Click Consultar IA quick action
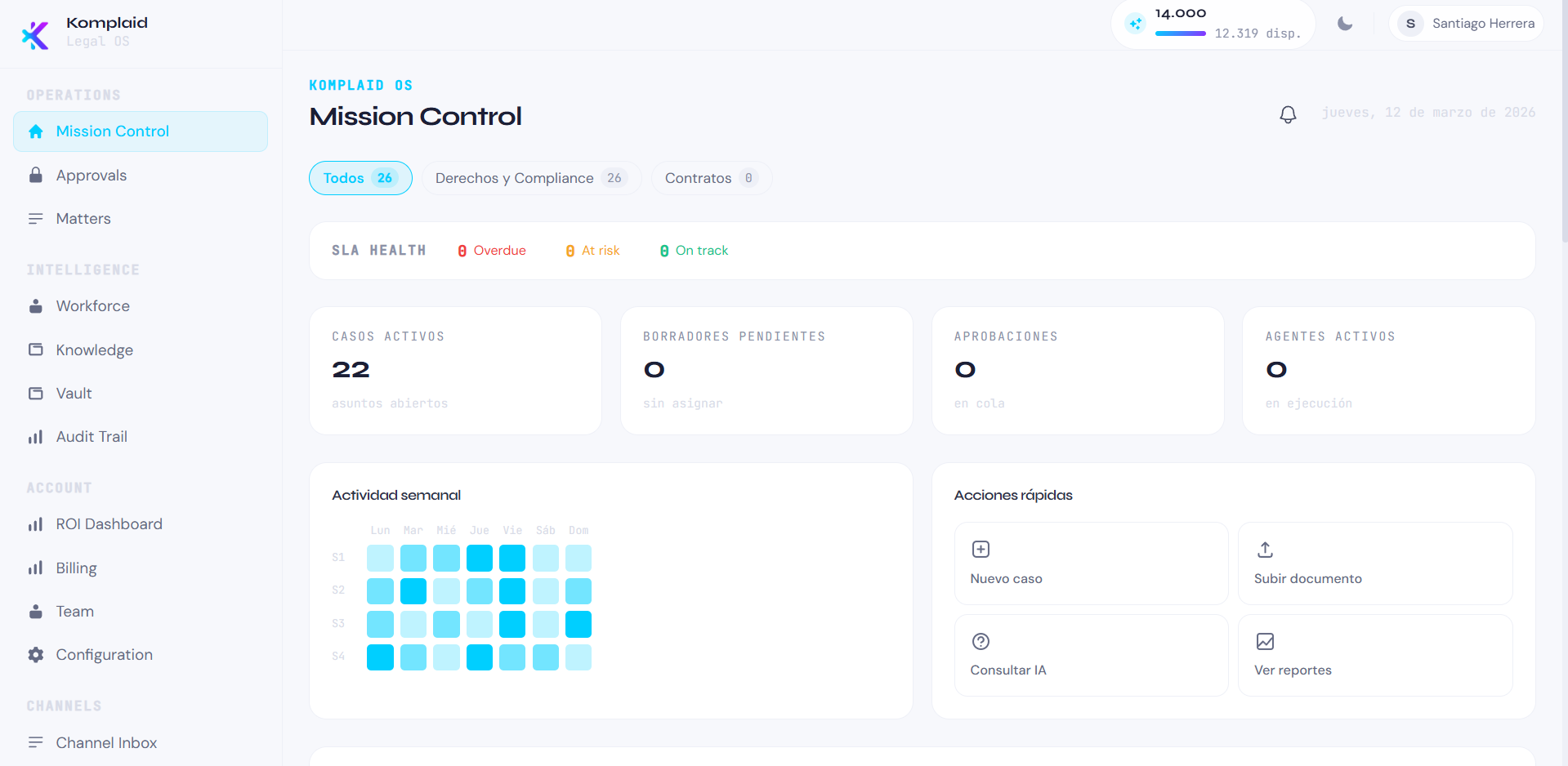The image size is (1568, 766). 1091,655
